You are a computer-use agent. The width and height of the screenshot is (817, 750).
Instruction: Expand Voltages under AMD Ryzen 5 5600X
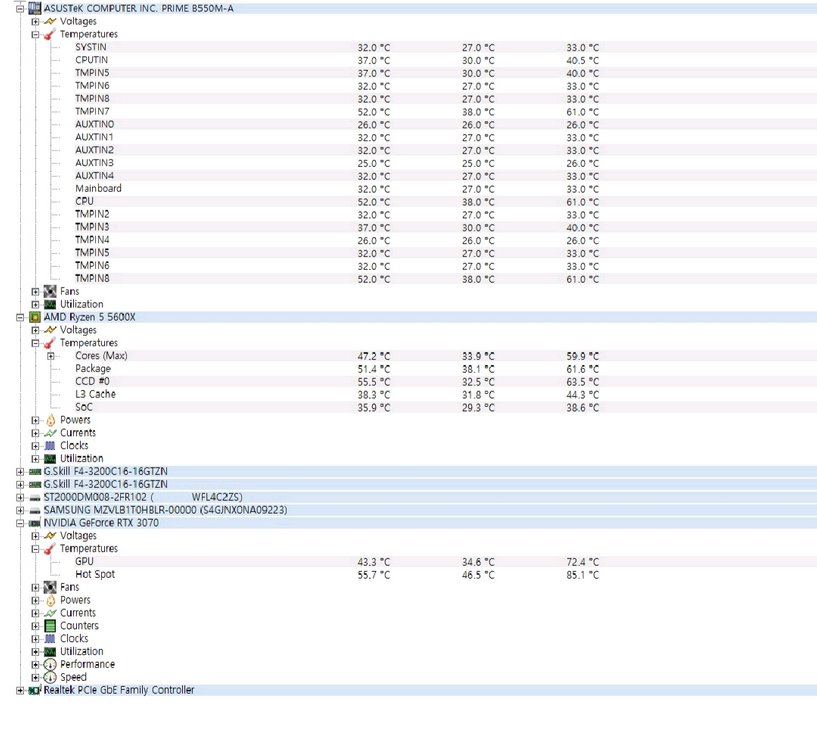click(x=35, y=330)
